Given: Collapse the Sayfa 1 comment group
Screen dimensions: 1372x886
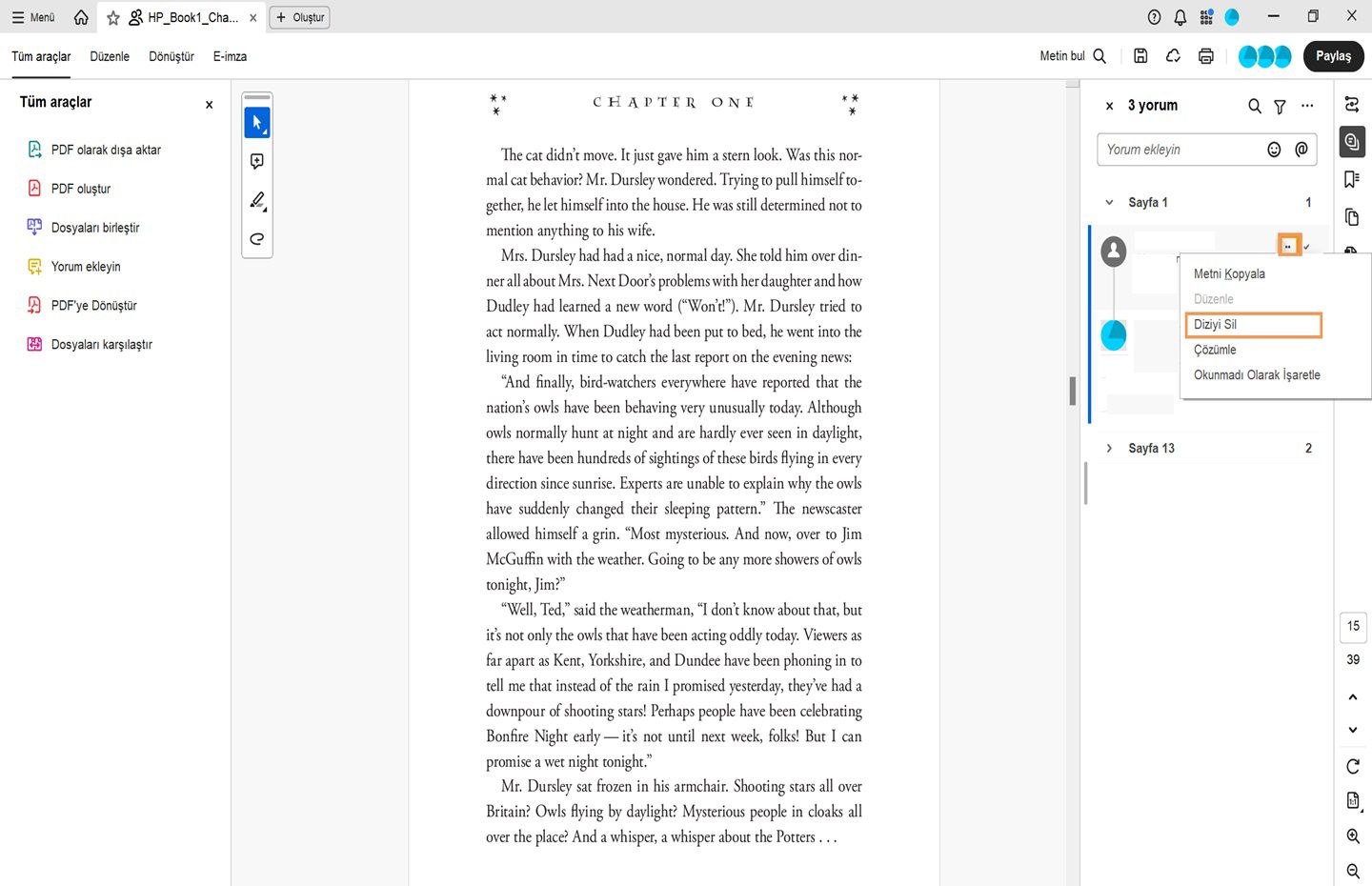Looking at the screenshot, I should pyautogui.click(x=1109, y=203).
